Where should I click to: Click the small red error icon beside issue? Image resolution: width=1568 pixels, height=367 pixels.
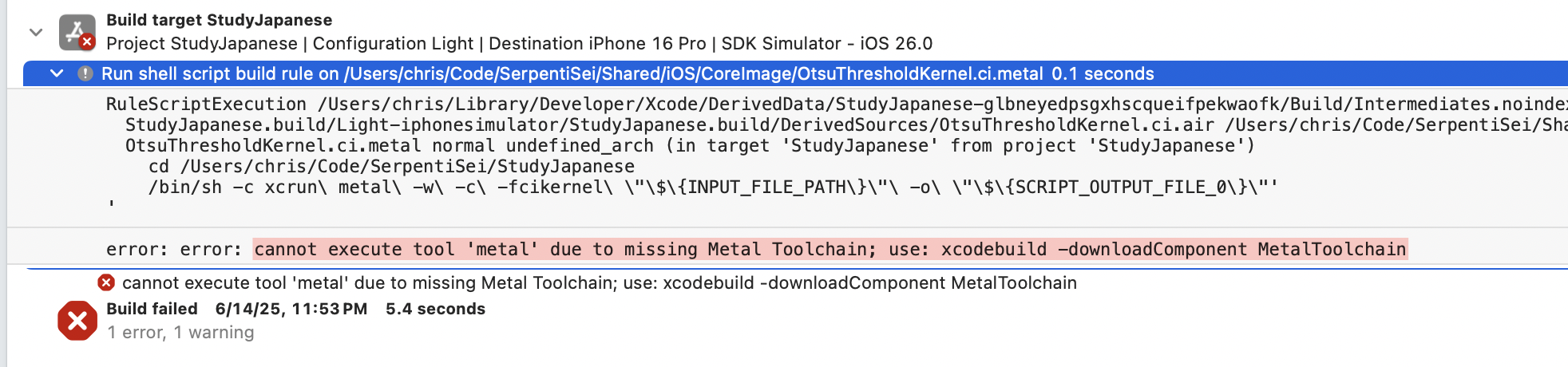106,282
